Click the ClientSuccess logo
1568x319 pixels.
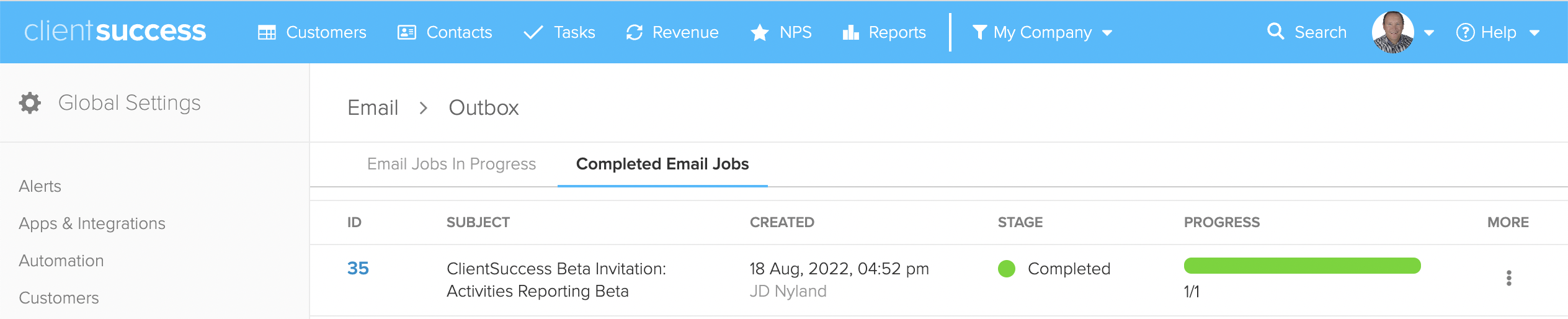pos(115,31)
